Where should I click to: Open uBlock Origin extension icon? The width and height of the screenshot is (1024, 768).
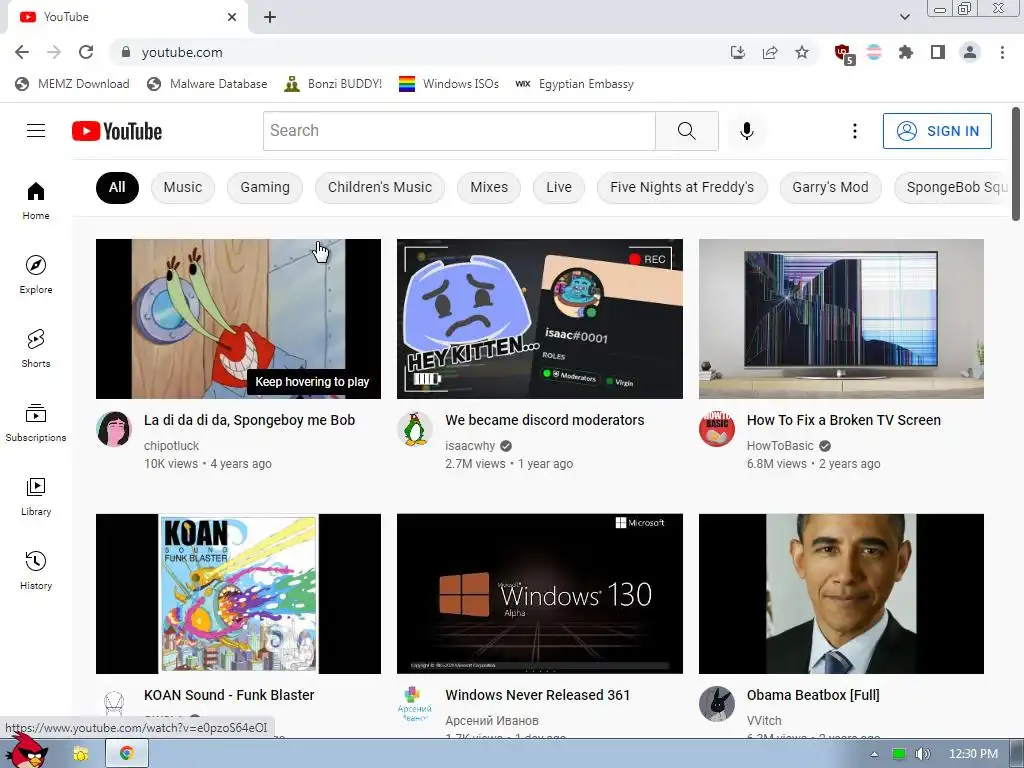[x=843, y=53]
